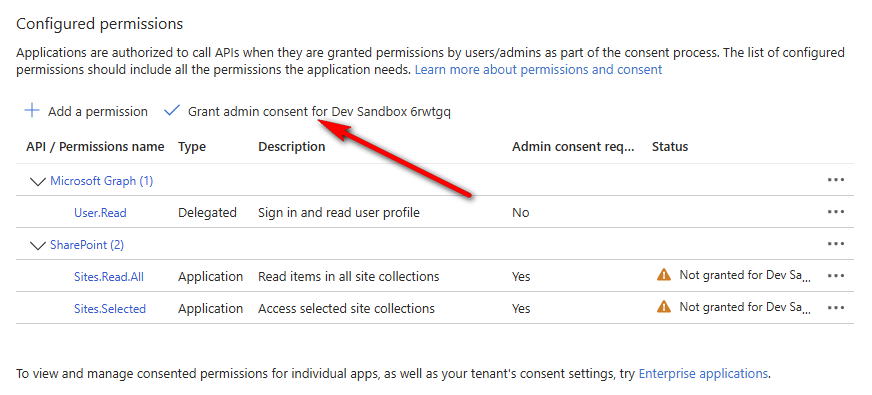Select 'Read items in all site collections' text

(x=349, y=276)
